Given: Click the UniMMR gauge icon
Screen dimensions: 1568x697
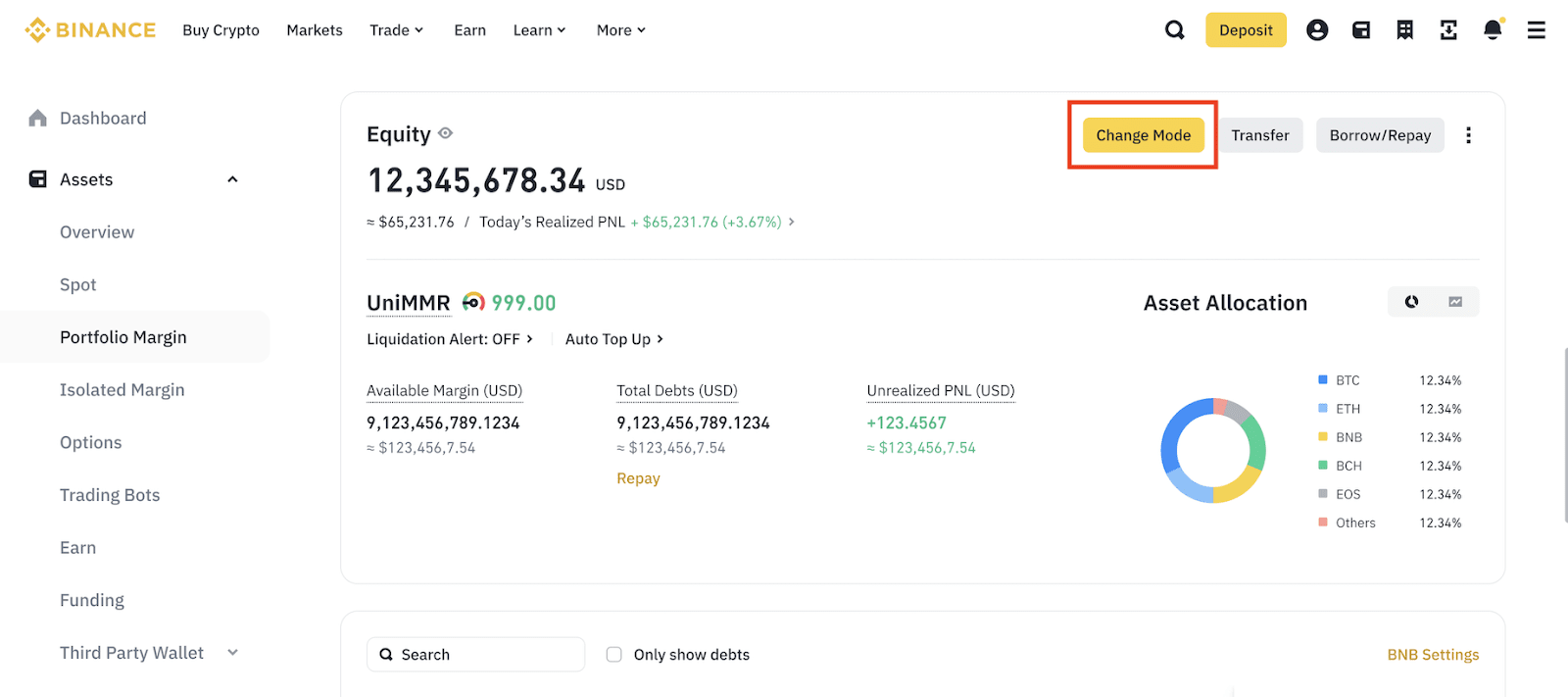Looking at the screenshot, I should coord(473,302).
